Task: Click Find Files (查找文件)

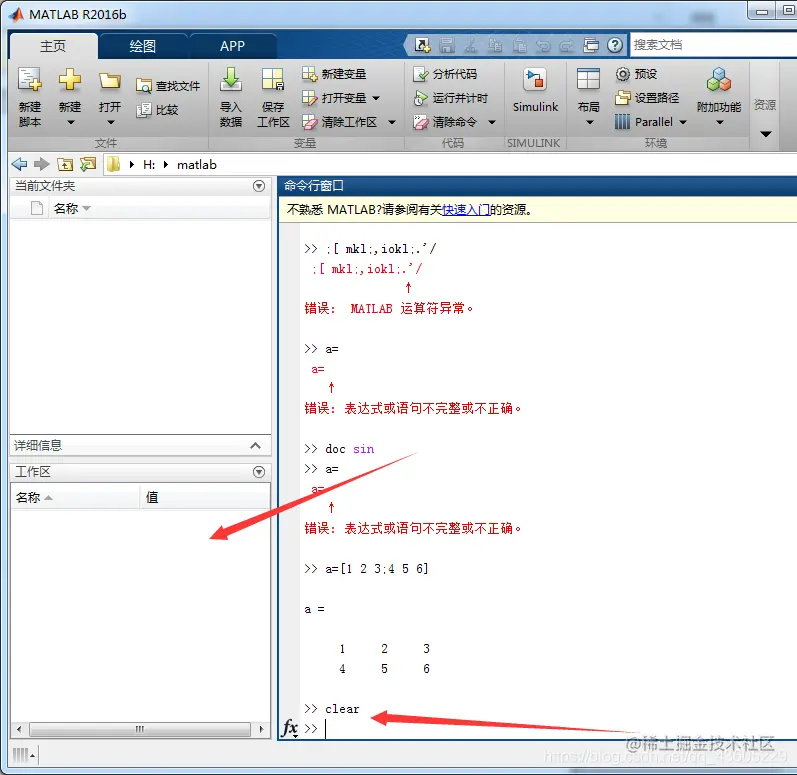Action: 168,86
